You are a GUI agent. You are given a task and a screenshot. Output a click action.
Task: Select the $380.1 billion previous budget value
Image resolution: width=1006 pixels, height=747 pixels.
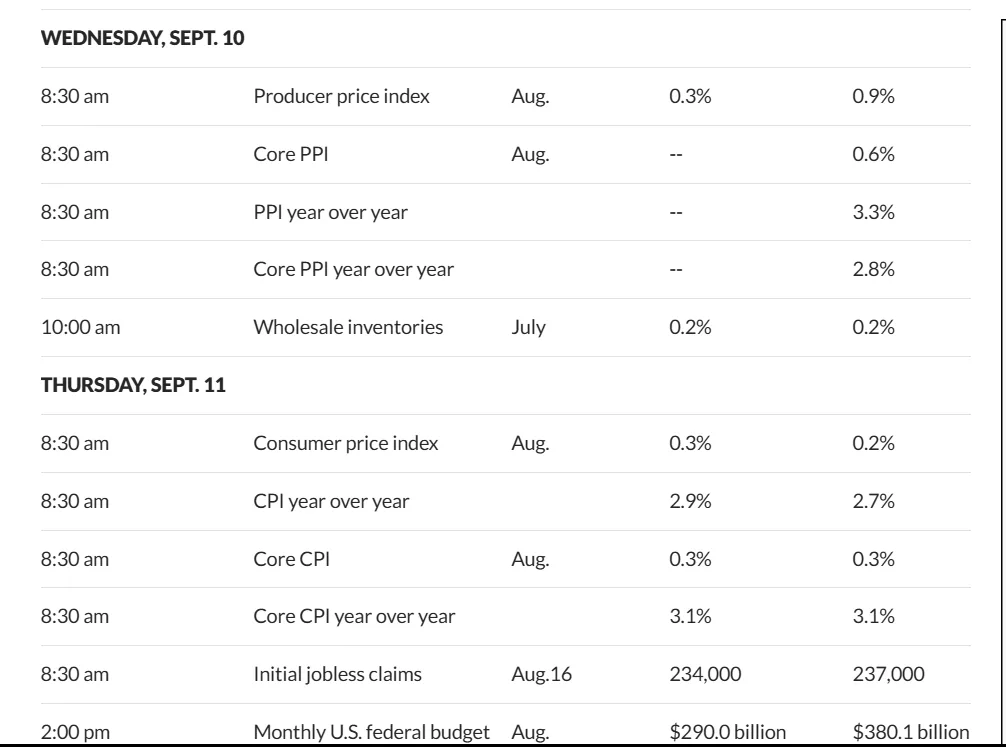click(x=910, y=732)
